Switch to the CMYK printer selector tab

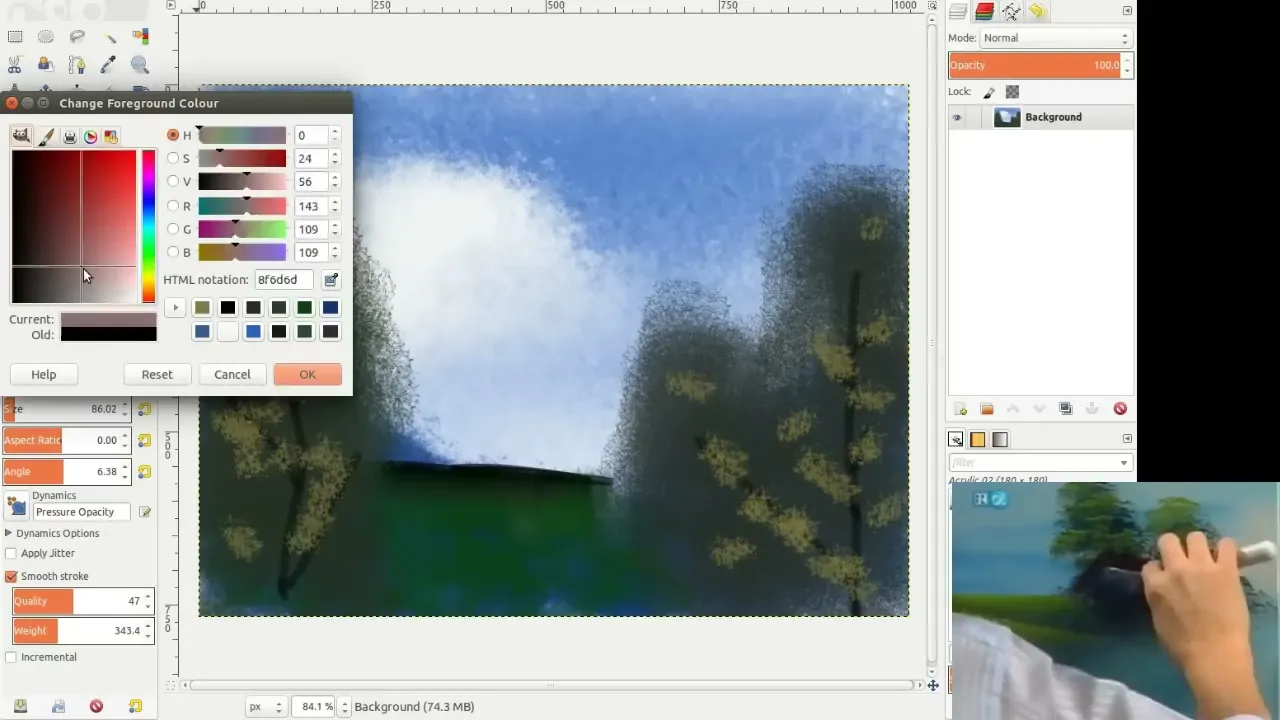click(70, 137)
